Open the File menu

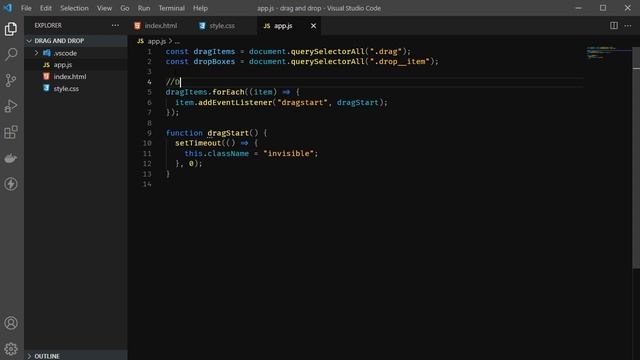[26, 8]
